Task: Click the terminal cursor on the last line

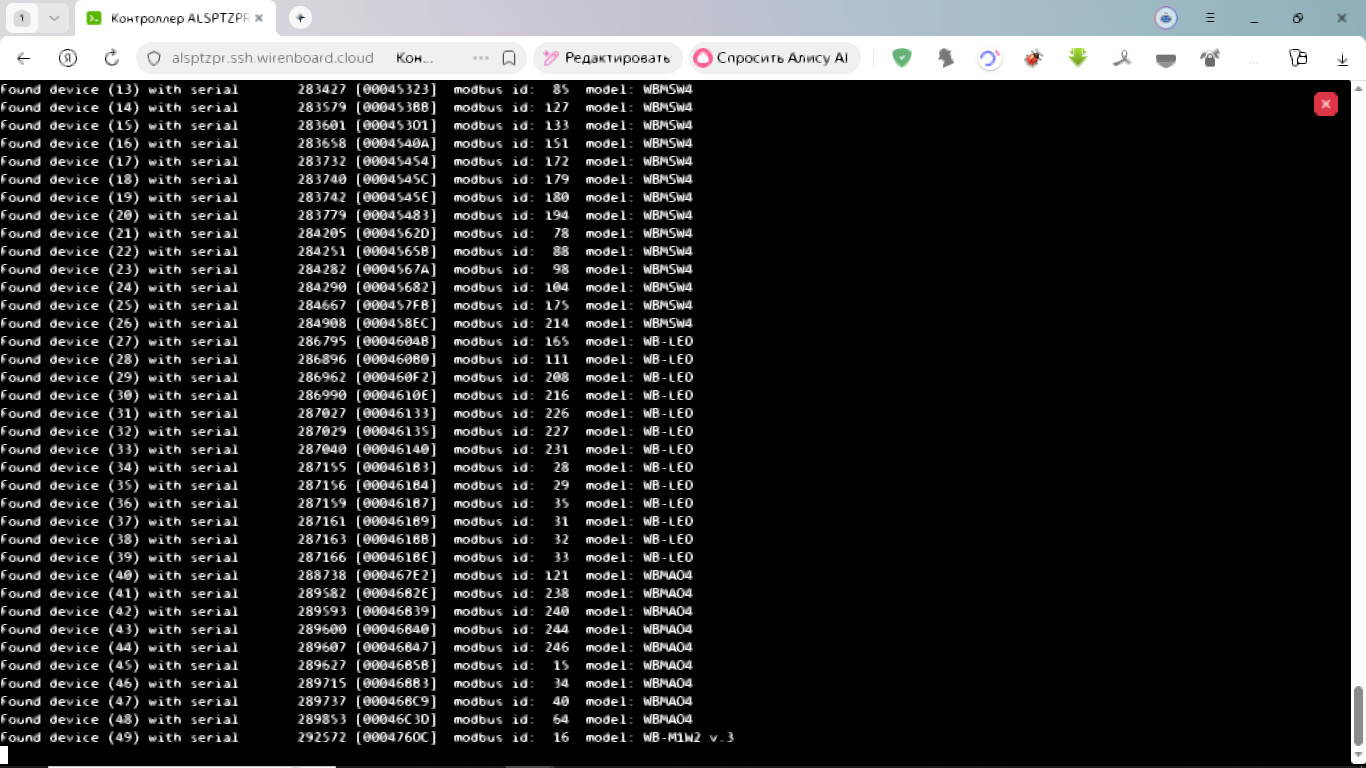Action: (x=4, y=755)
